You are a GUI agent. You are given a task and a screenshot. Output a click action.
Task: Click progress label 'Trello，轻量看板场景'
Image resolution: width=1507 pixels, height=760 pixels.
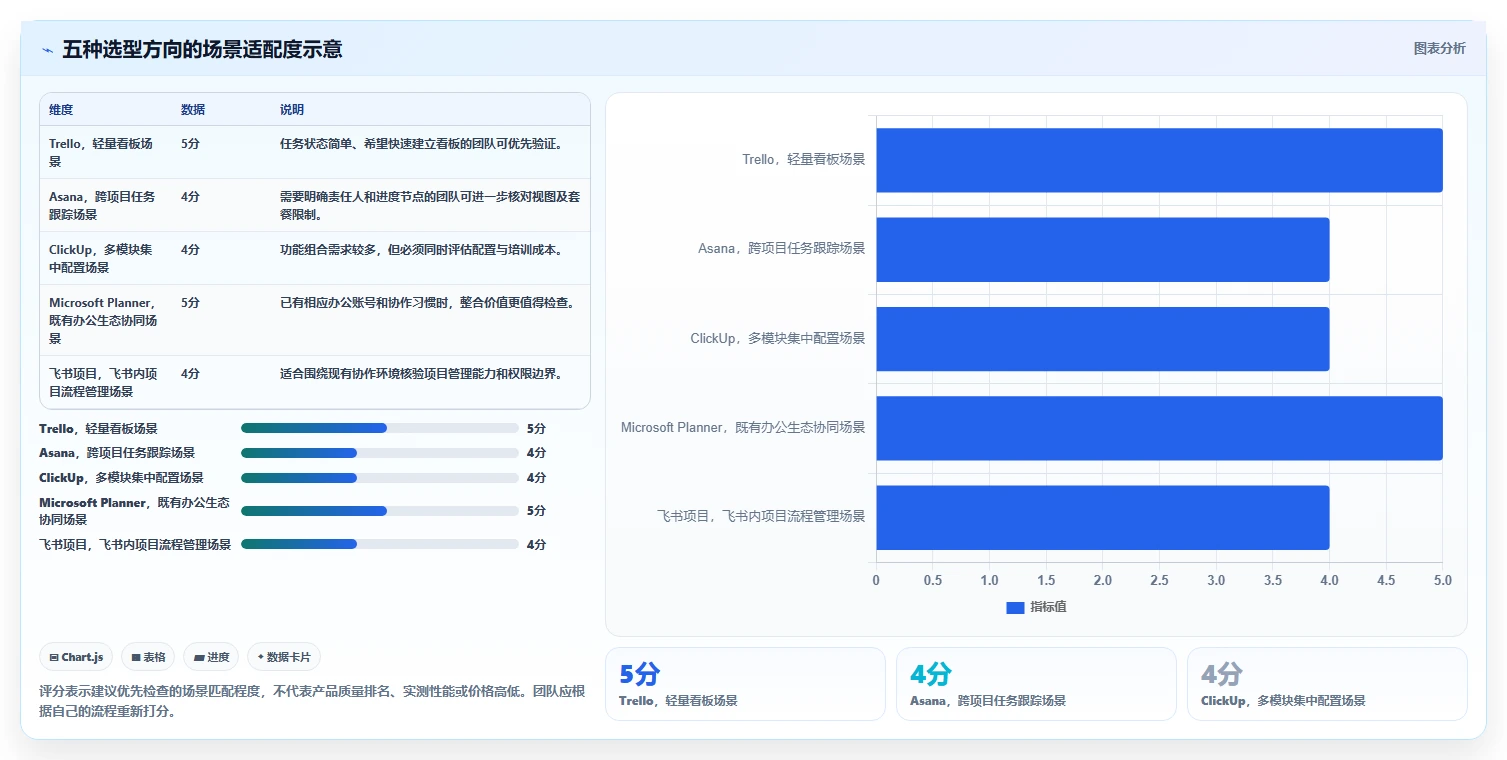(x=98, y=429)
